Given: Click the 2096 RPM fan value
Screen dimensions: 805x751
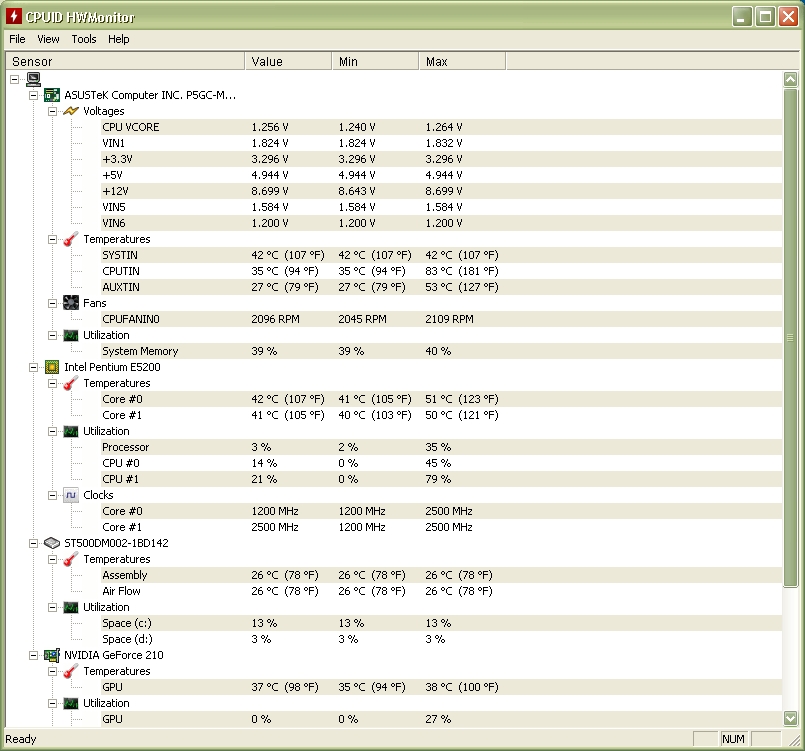Looking at the screenshot, I should click(275, 319).
